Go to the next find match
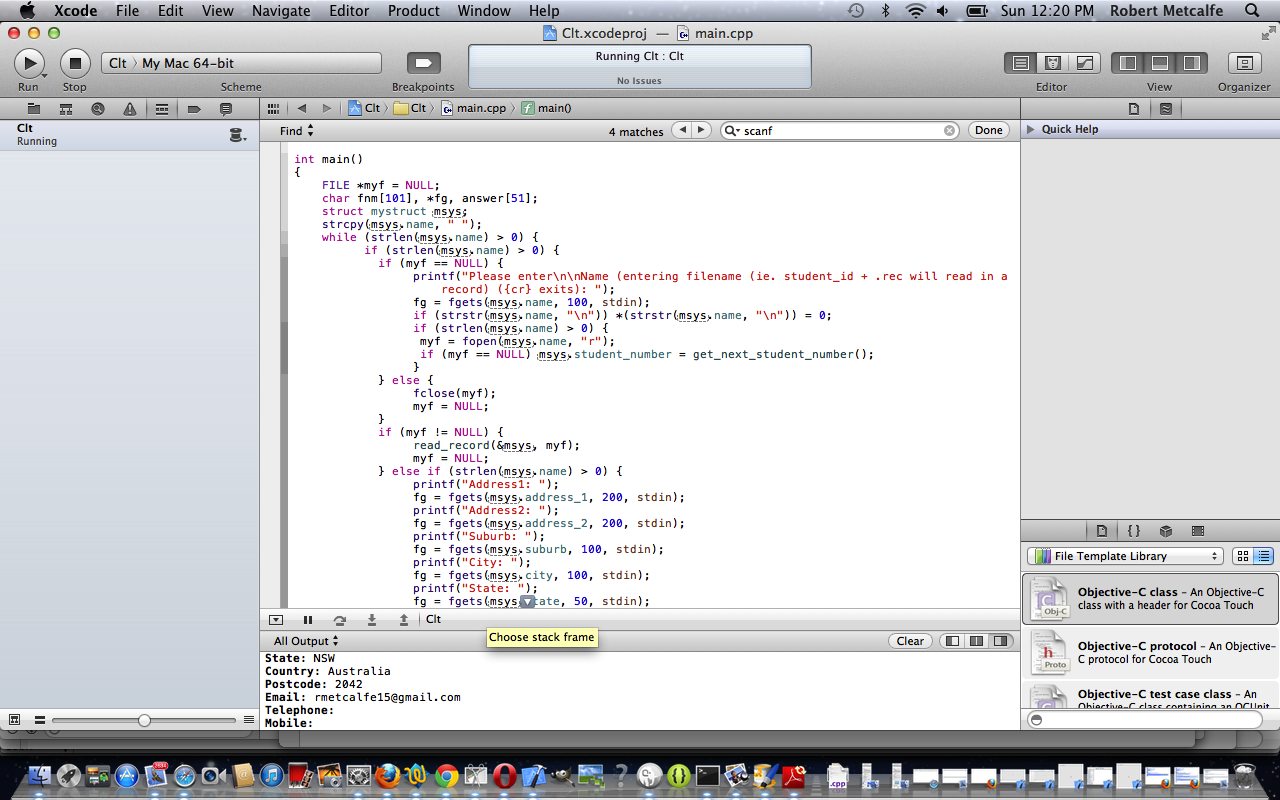The image size is (1280, 800). tap(702, 130)
